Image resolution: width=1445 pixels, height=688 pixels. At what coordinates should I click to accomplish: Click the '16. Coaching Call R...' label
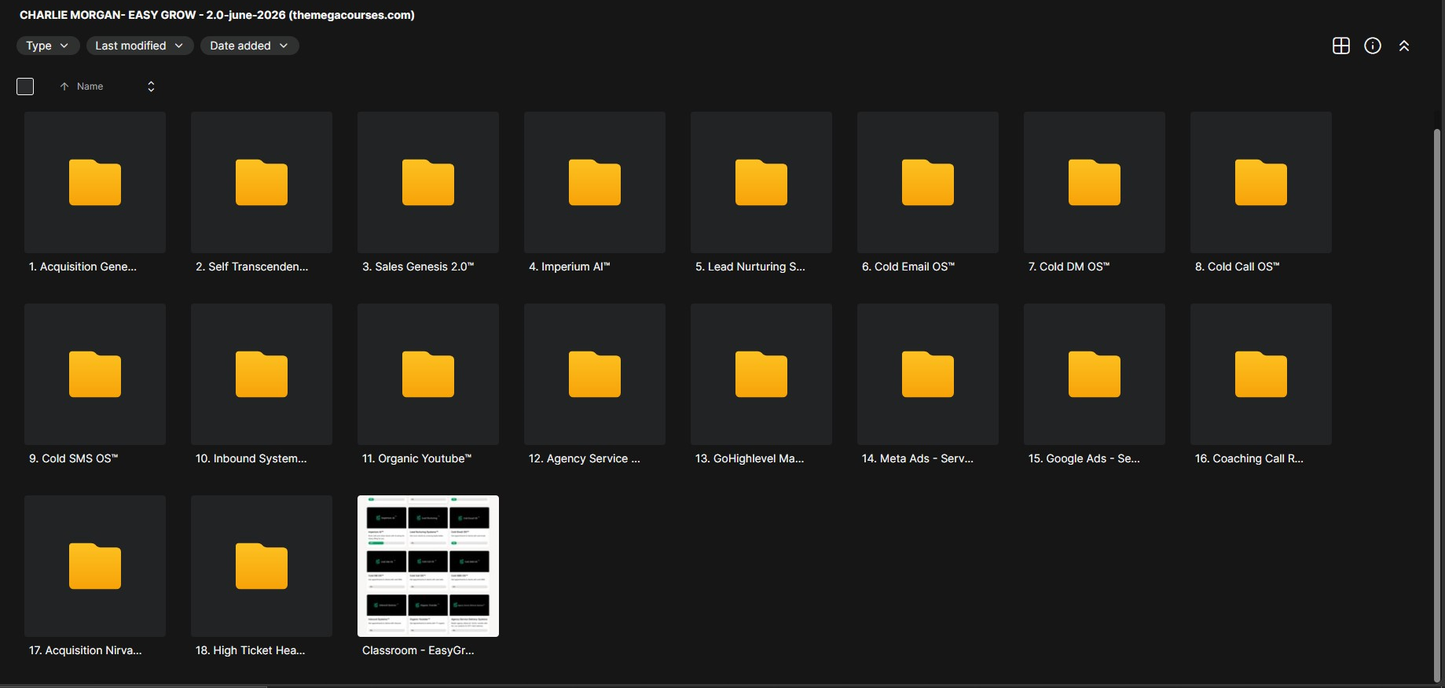pyautogui.click(x=1249, y=459)
